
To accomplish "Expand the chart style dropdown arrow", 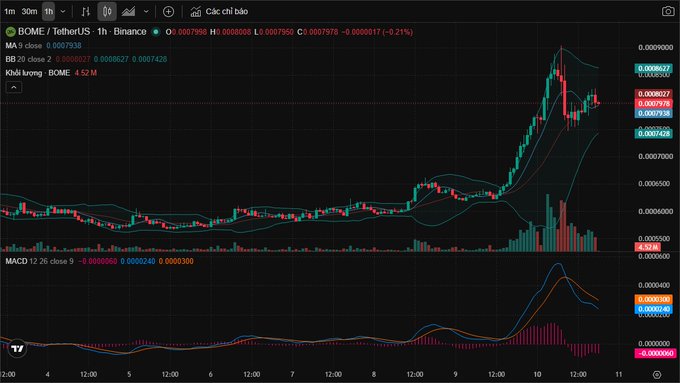I will 146,12.
